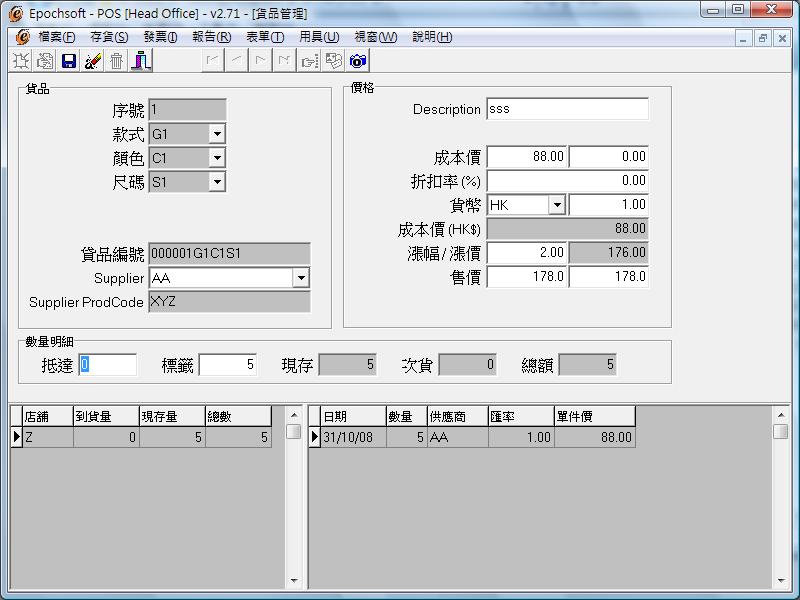Click the exit door toolbar icon

tap(141, 61)
